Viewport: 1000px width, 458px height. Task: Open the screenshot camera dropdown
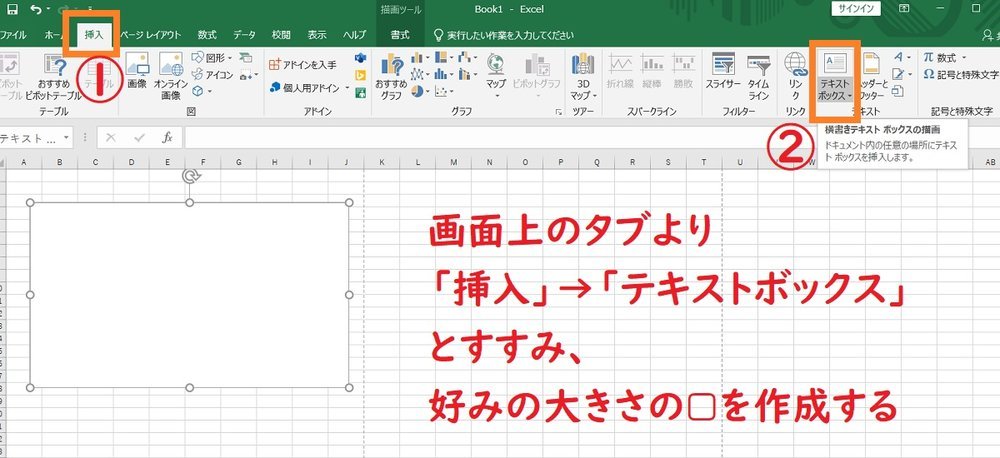(x=248, y=75)
